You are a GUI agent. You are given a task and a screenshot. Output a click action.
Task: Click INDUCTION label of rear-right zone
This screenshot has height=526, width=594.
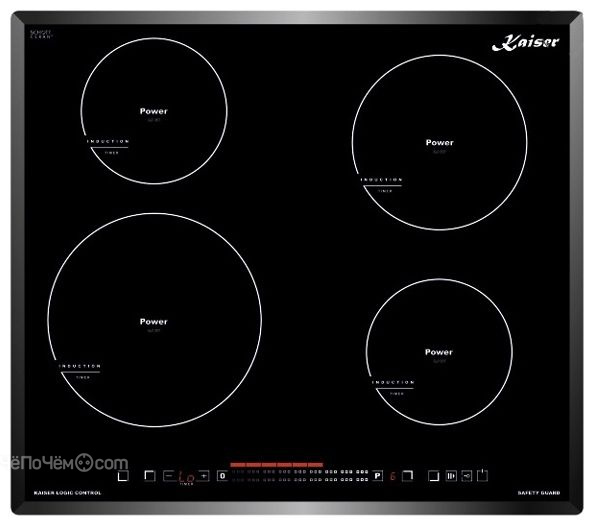point(381,180)
